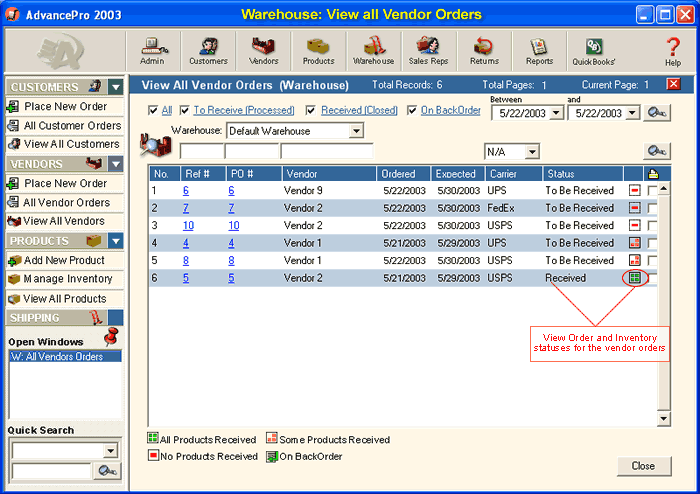Open View All Products

(x=65, y=299)
